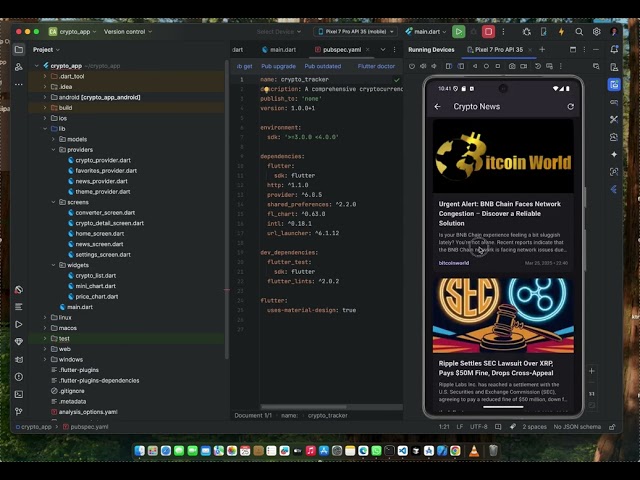Click the emulator back triangle button
Screen dimensions: 640x480
pos(475,66)
